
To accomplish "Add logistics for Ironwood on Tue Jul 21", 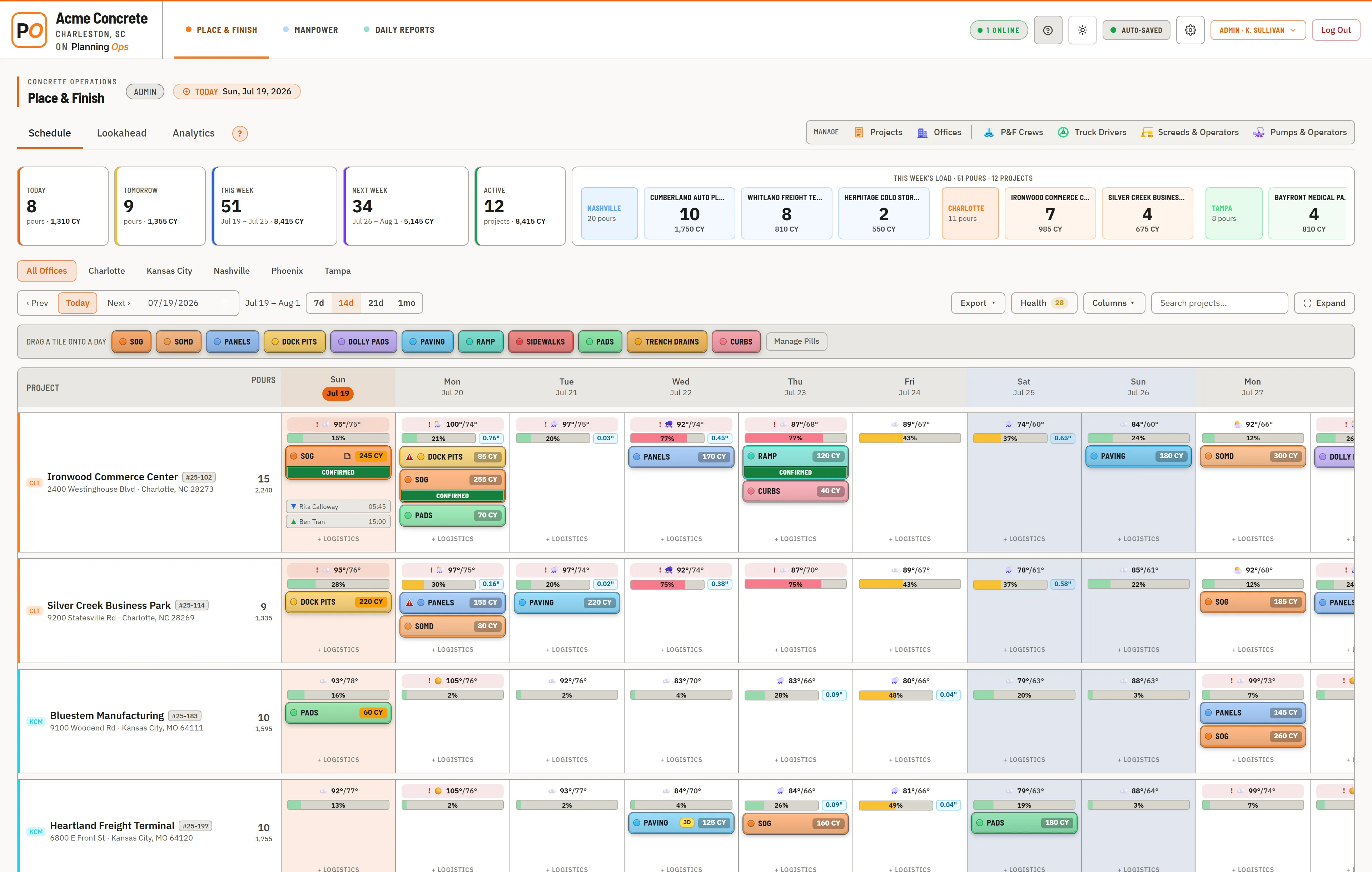I will click(x=566, y=539).
